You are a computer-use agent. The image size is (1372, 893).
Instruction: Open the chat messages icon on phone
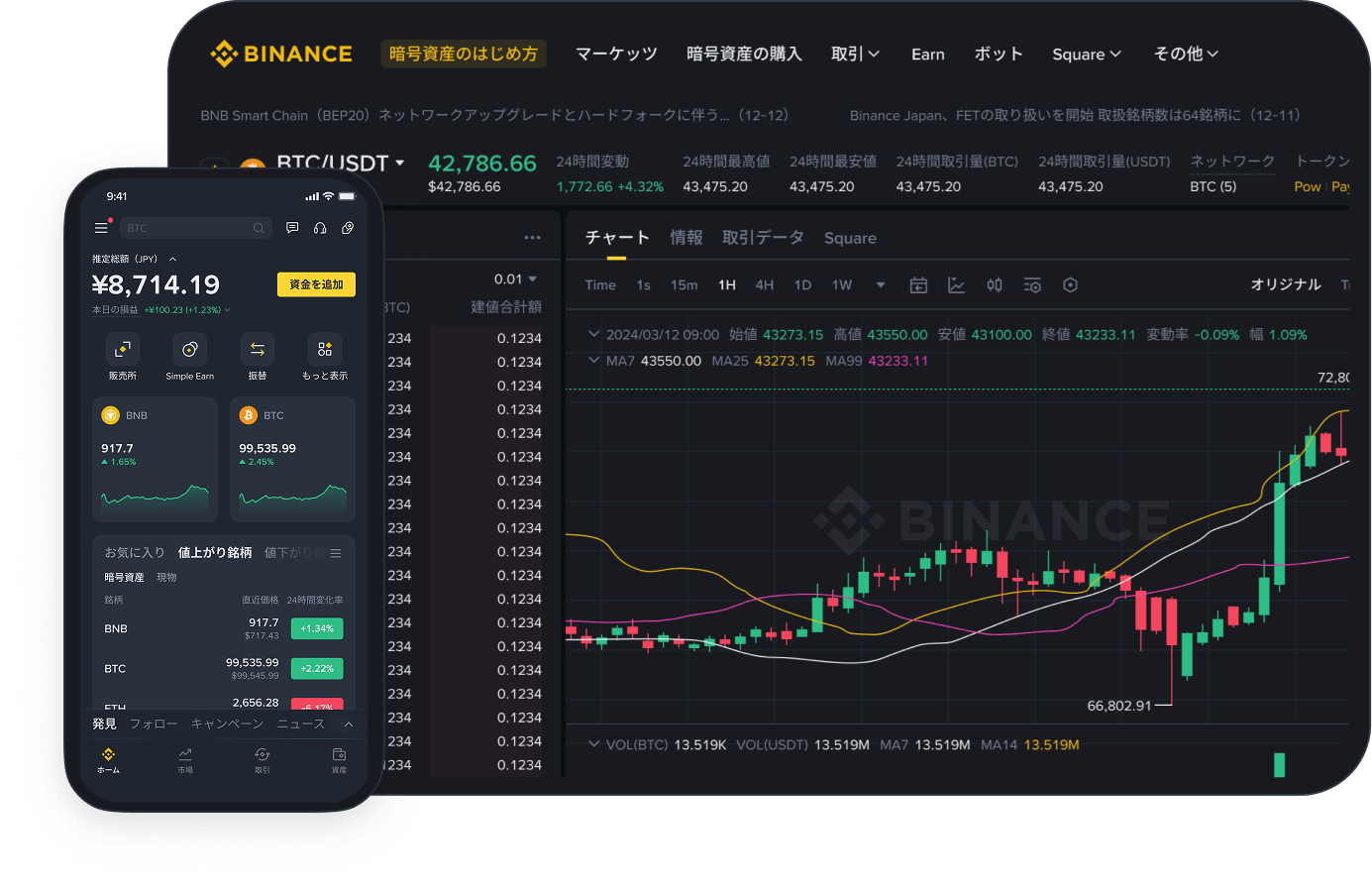tap(292, 228)
